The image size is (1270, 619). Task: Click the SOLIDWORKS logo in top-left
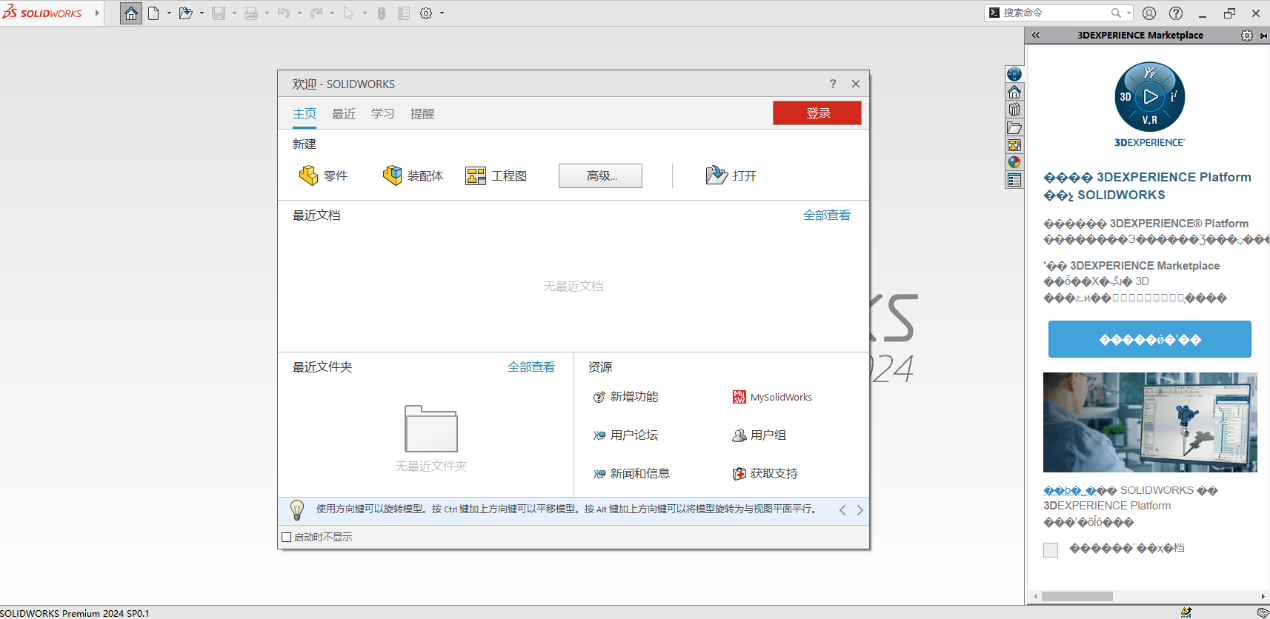point(44,13)
